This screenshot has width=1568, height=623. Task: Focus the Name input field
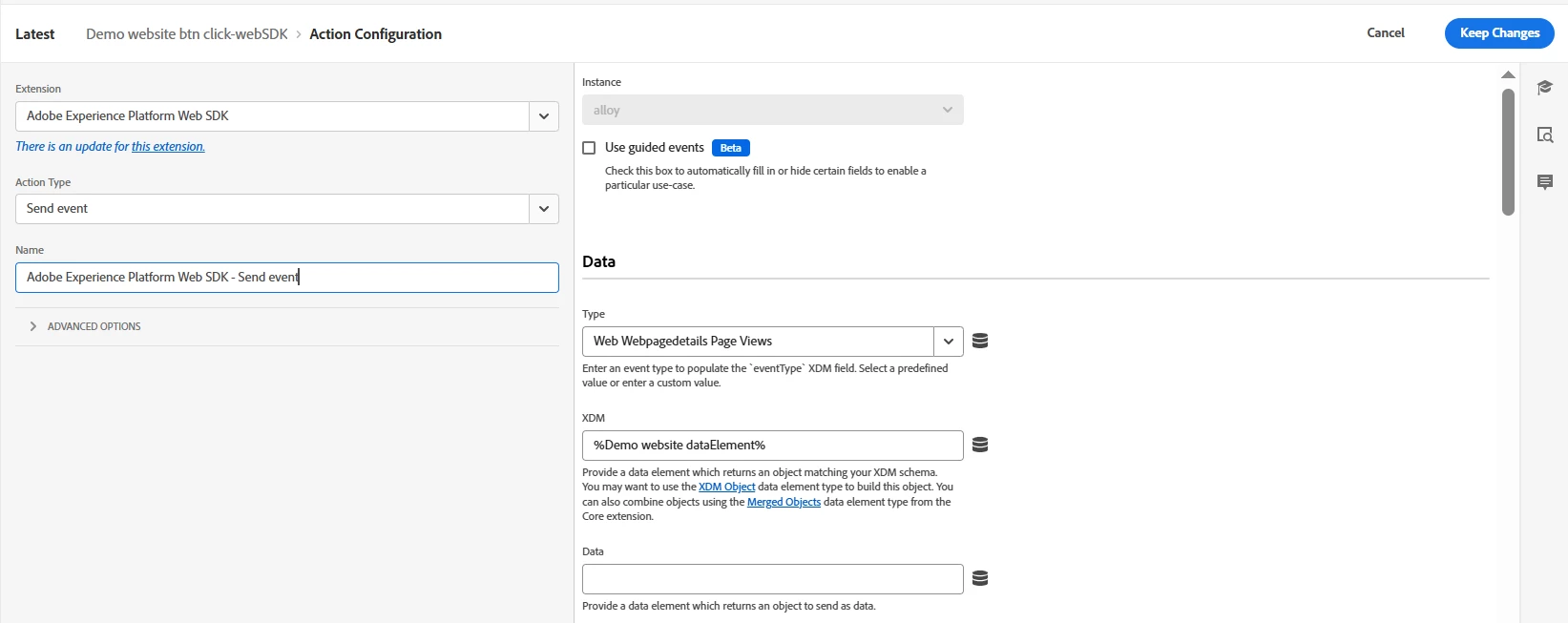(x=287, y=278)
